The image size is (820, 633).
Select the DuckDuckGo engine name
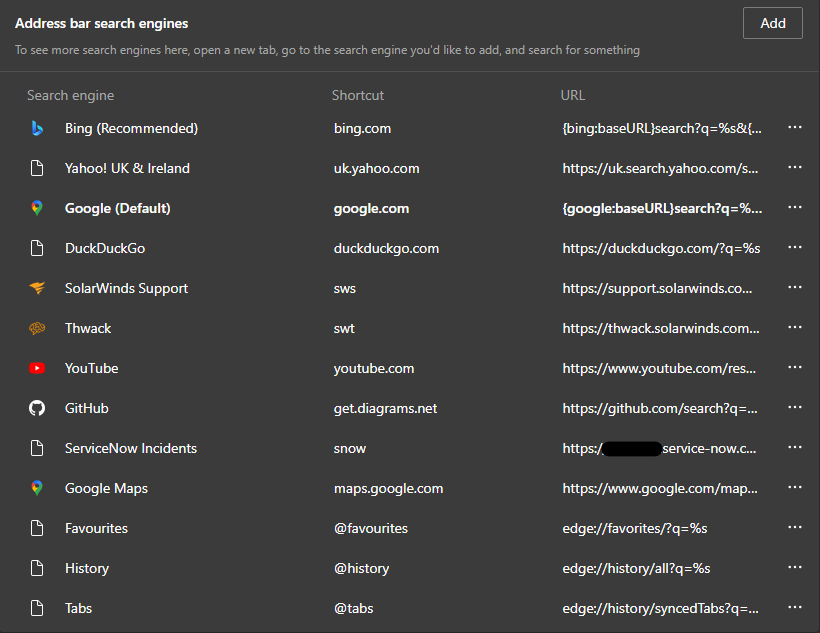coord(105,248)
